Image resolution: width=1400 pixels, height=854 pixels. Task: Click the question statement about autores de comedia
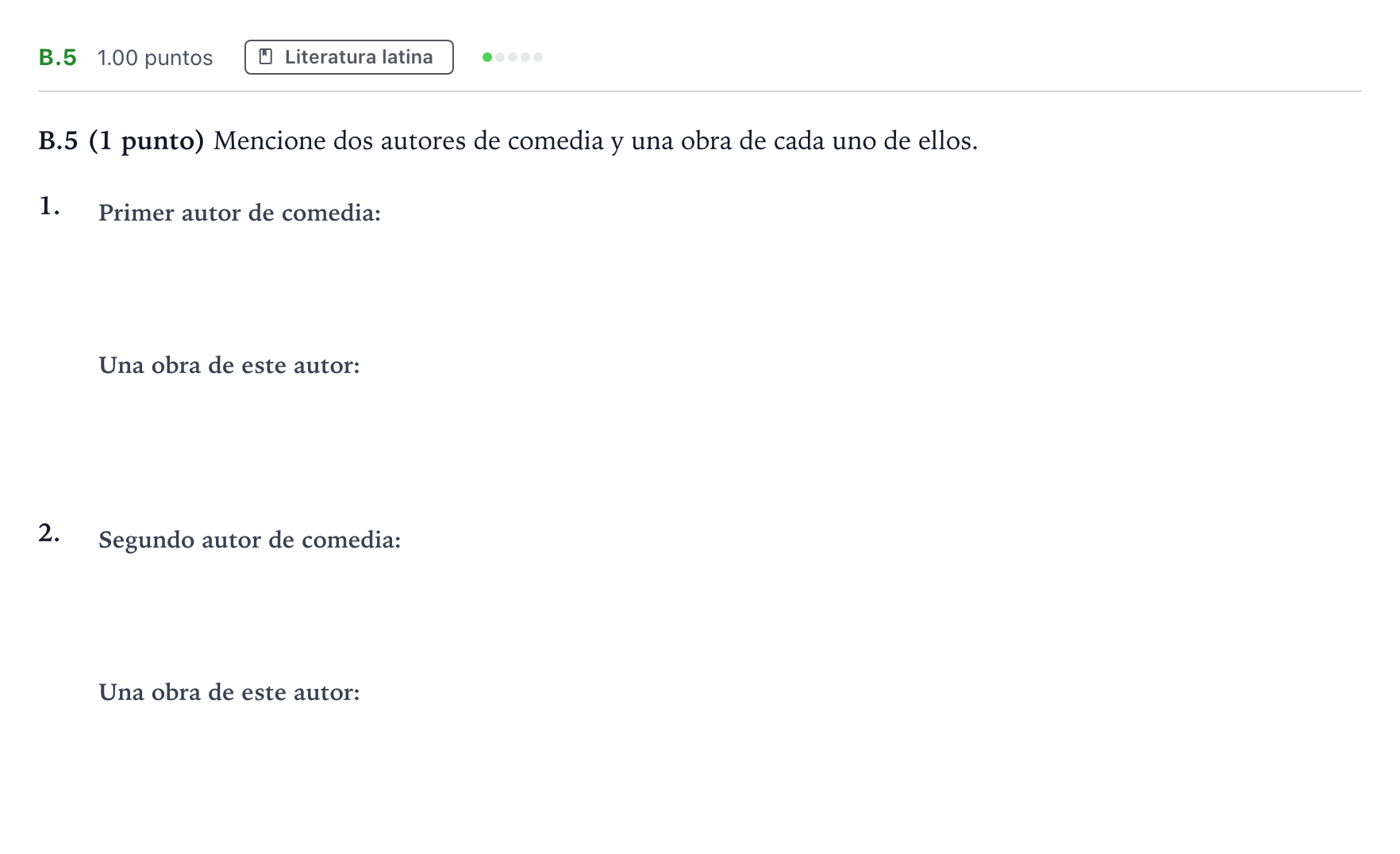pos(595,141)
